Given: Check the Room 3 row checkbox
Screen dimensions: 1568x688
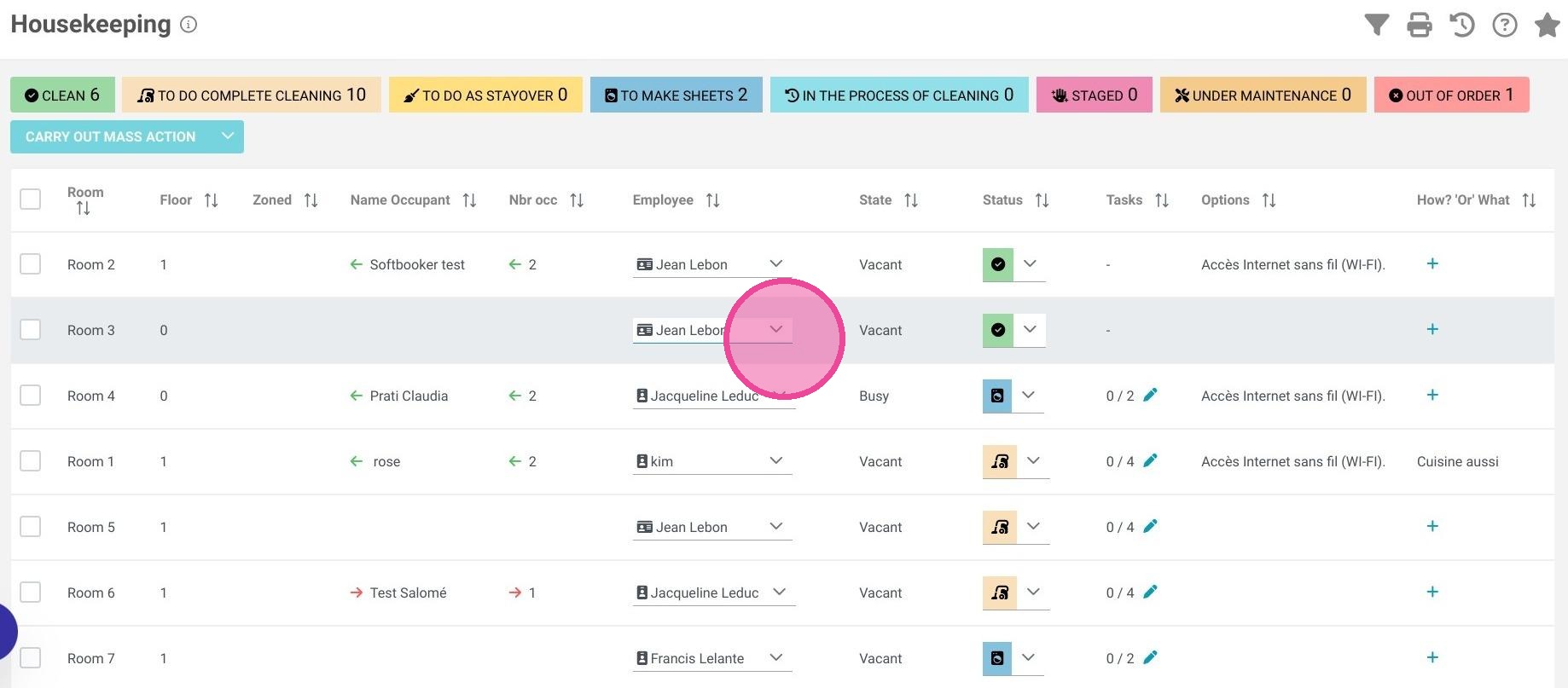Looking at the screenshot, I should point(30,329).
